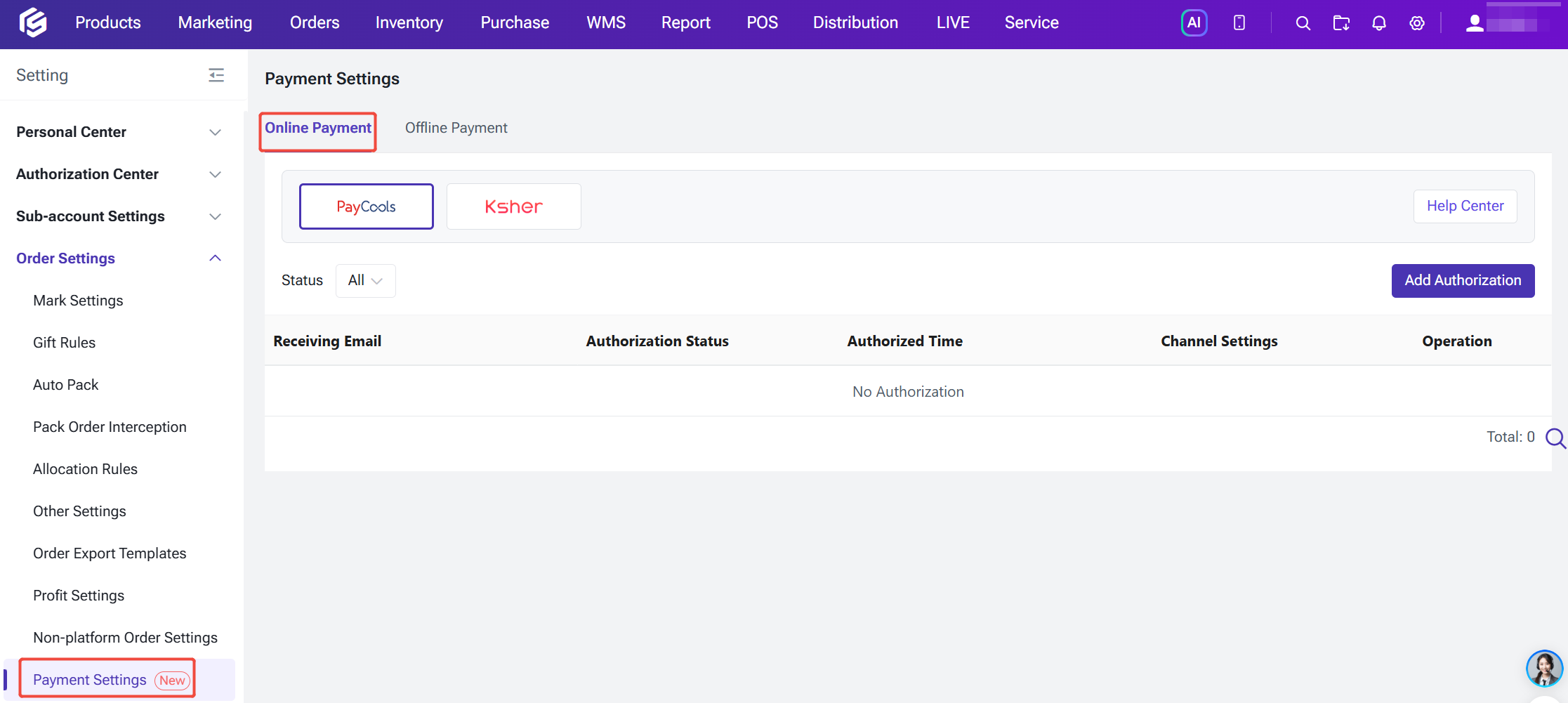Open the mobile device icon
Image resolution: width=1568 pixels, height=703 pixels.
(x=1239, y=23)
